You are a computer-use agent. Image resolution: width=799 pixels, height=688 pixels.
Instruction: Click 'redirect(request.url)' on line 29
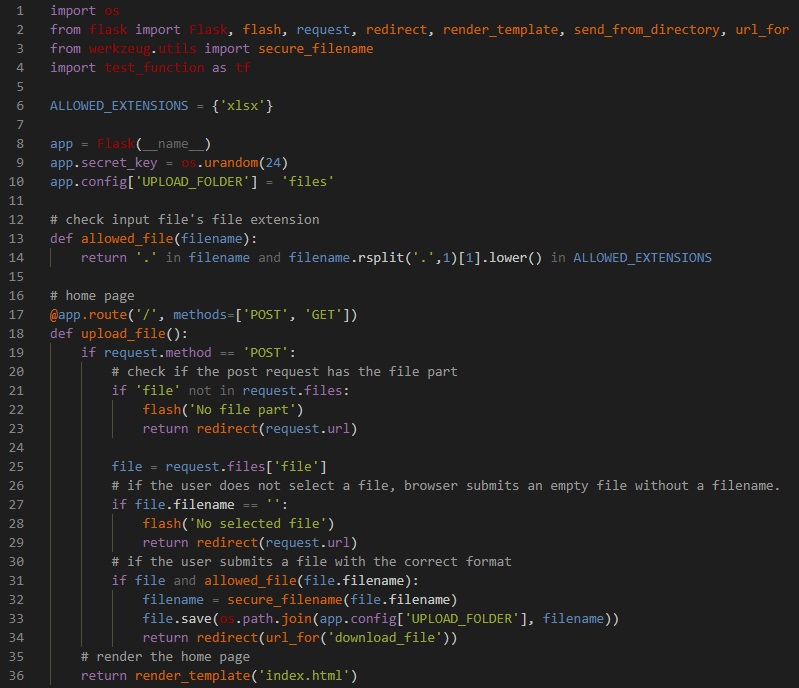(x=277, y=543)
